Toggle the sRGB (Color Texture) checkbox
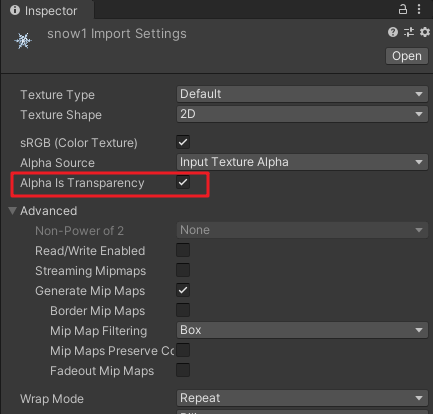This screenshot has height=414, width=433. tap(183, 142)
